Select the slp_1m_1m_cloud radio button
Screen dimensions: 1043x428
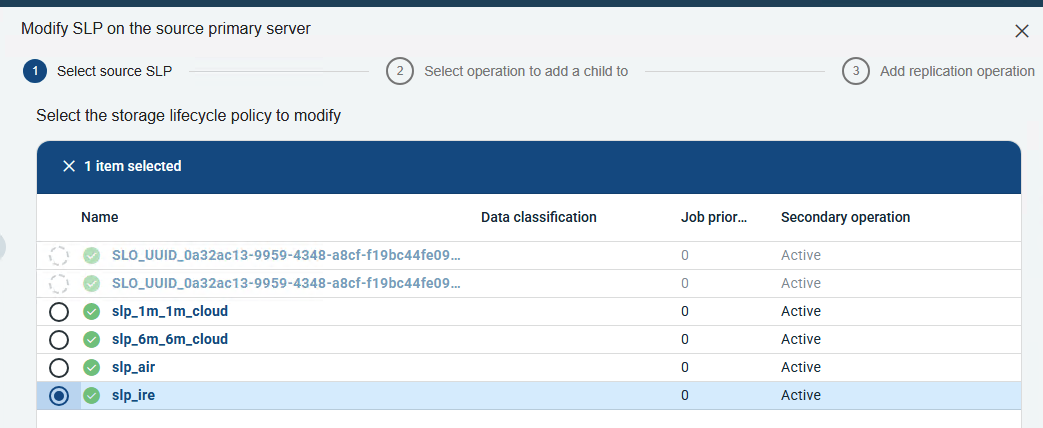coord(59,311)
